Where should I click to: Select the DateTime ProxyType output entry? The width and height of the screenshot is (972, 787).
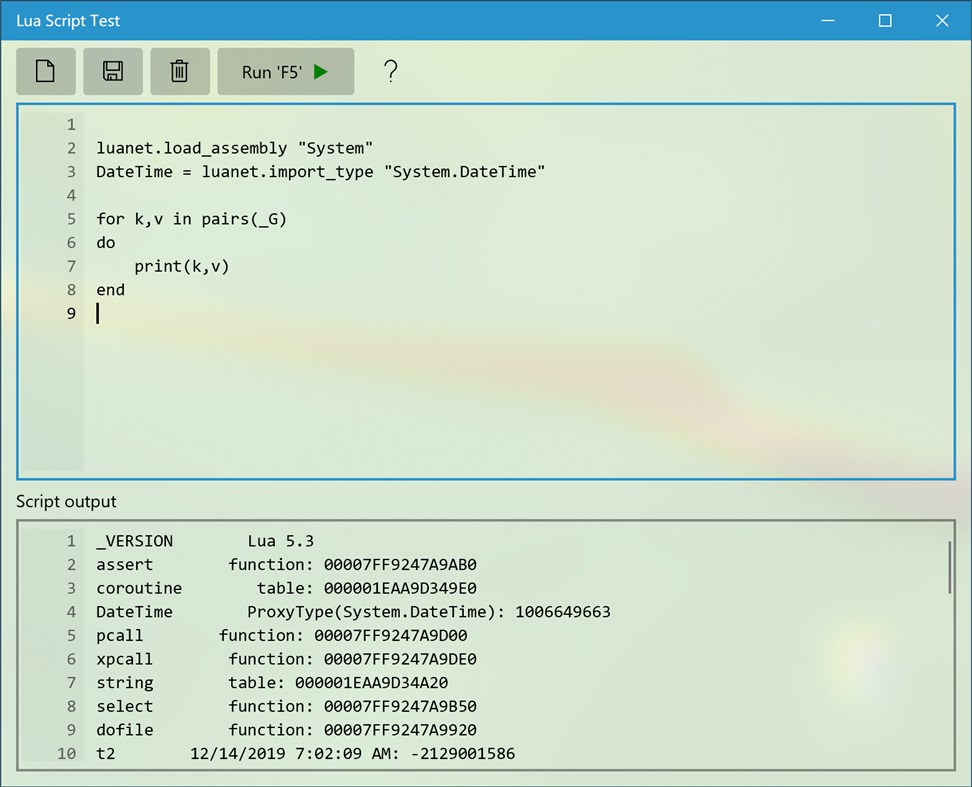point(300,611)
